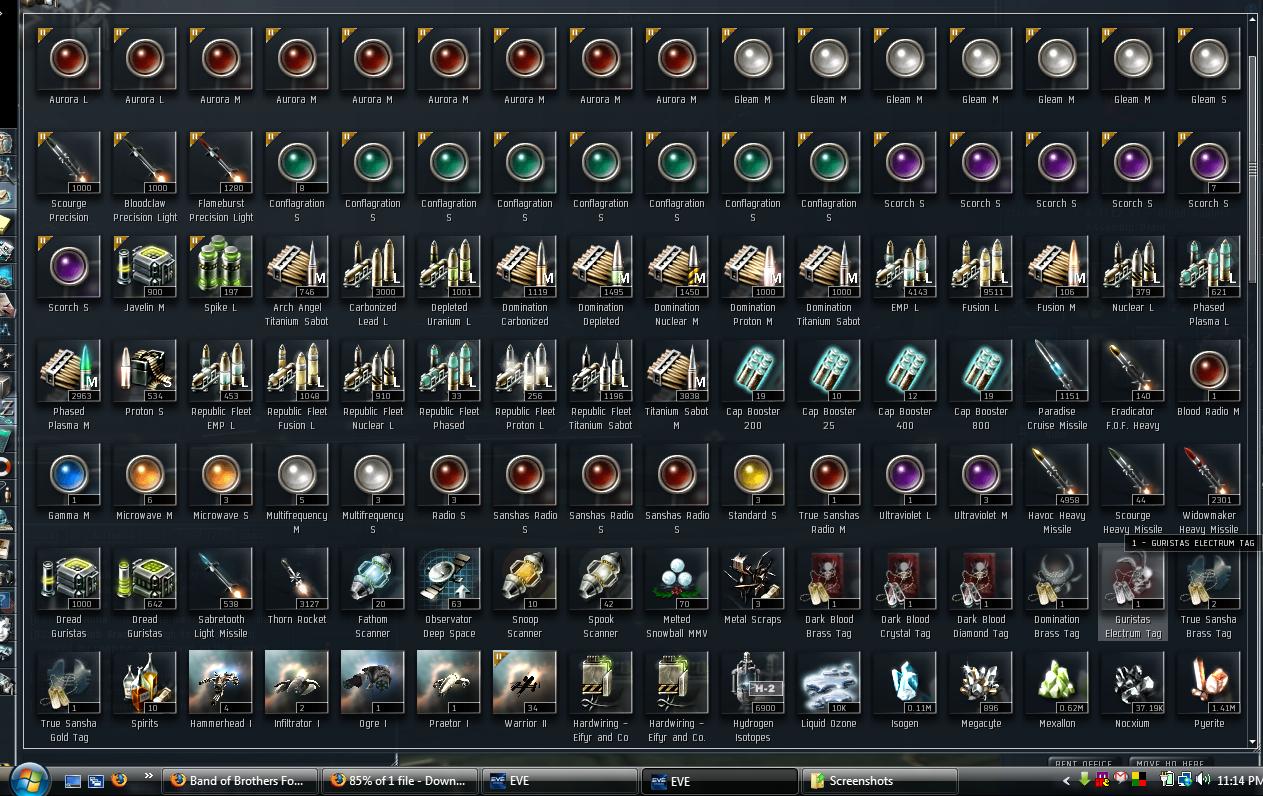
Task: Expand hidden system tray icons arrow
Action: 1068,781
